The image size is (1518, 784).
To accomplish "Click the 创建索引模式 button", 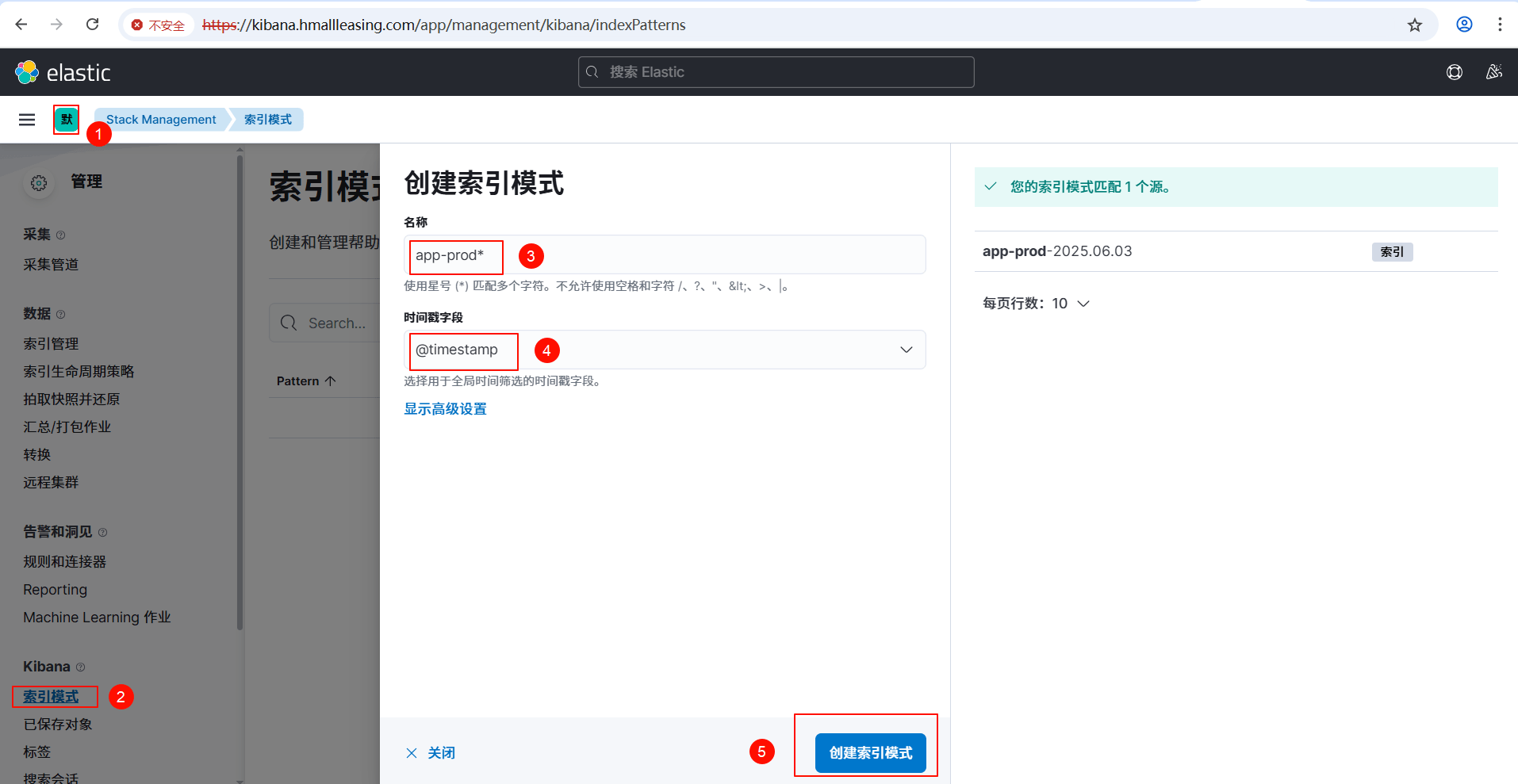I will (870, 753).
